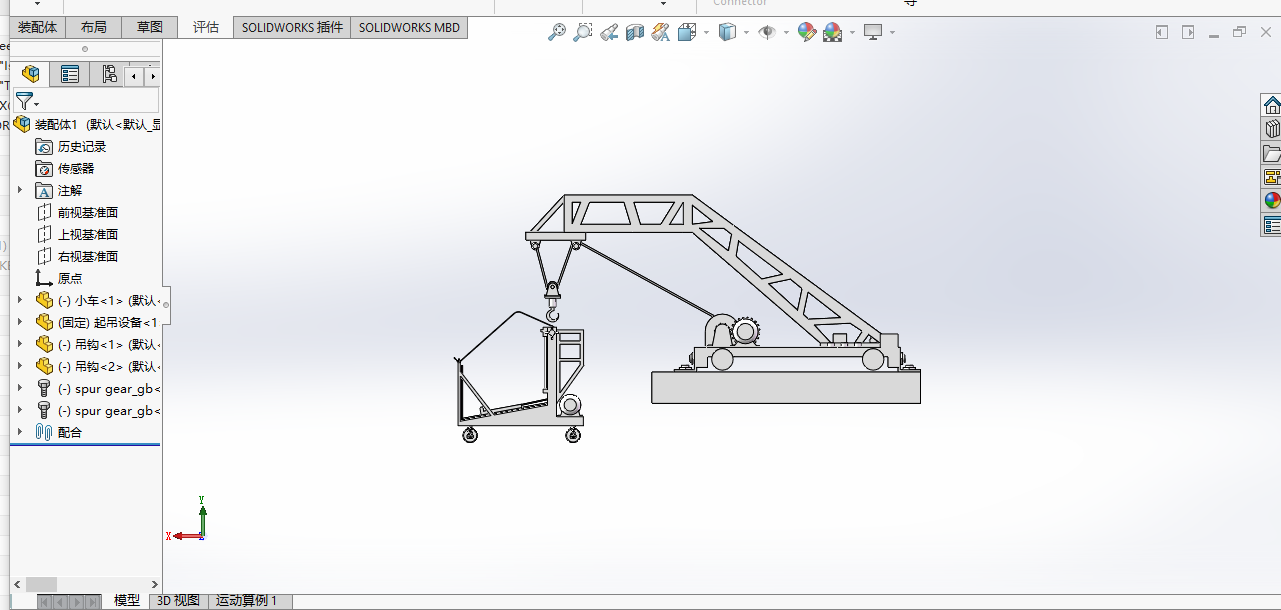Click the Hide/Show Items eye icon
This screenshot has width=1281, height=610.
(767, 32)
